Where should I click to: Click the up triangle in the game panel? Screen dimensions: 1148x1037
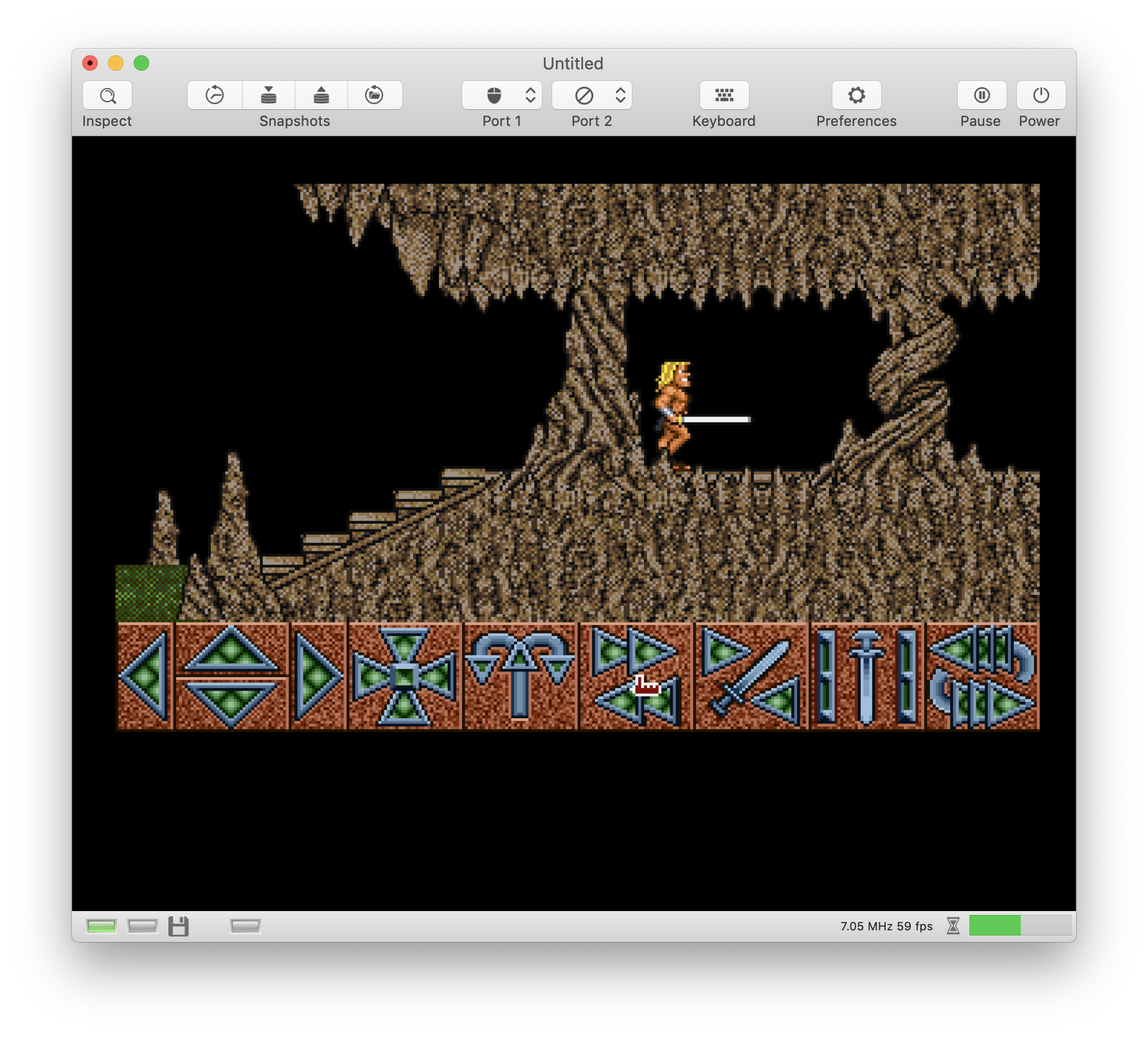(231, 650)
